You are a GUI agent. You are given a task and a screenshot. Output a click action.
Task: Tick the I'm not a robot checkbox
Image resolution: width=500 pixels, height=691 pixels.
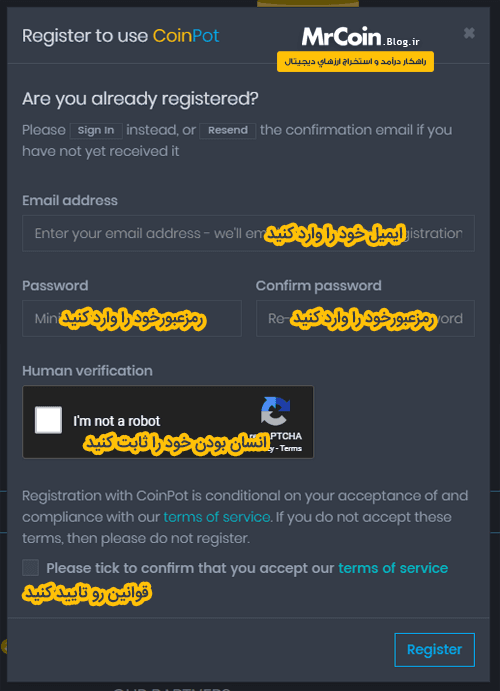pos(48,420)
